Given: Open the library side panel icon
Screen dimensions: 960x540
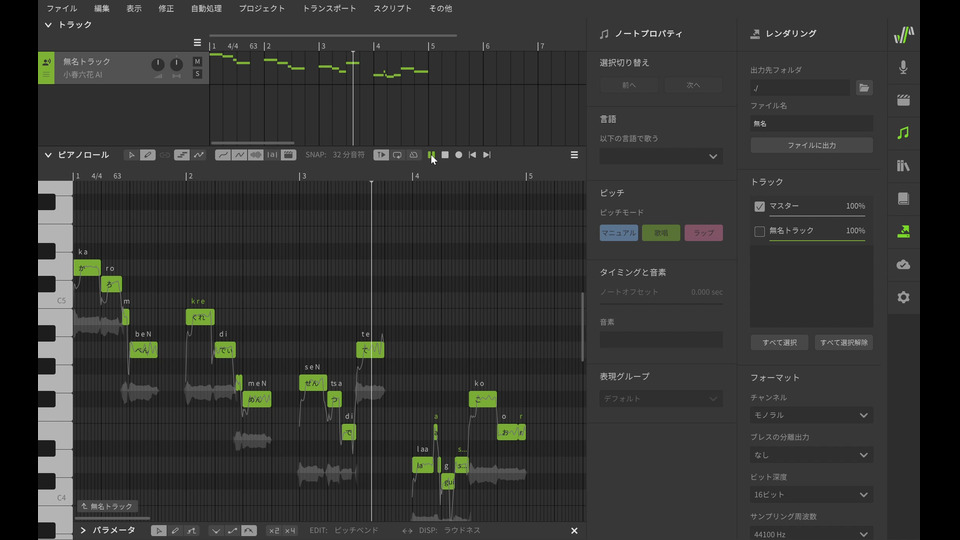Looking at the screenshot, I should click(904, 165).
